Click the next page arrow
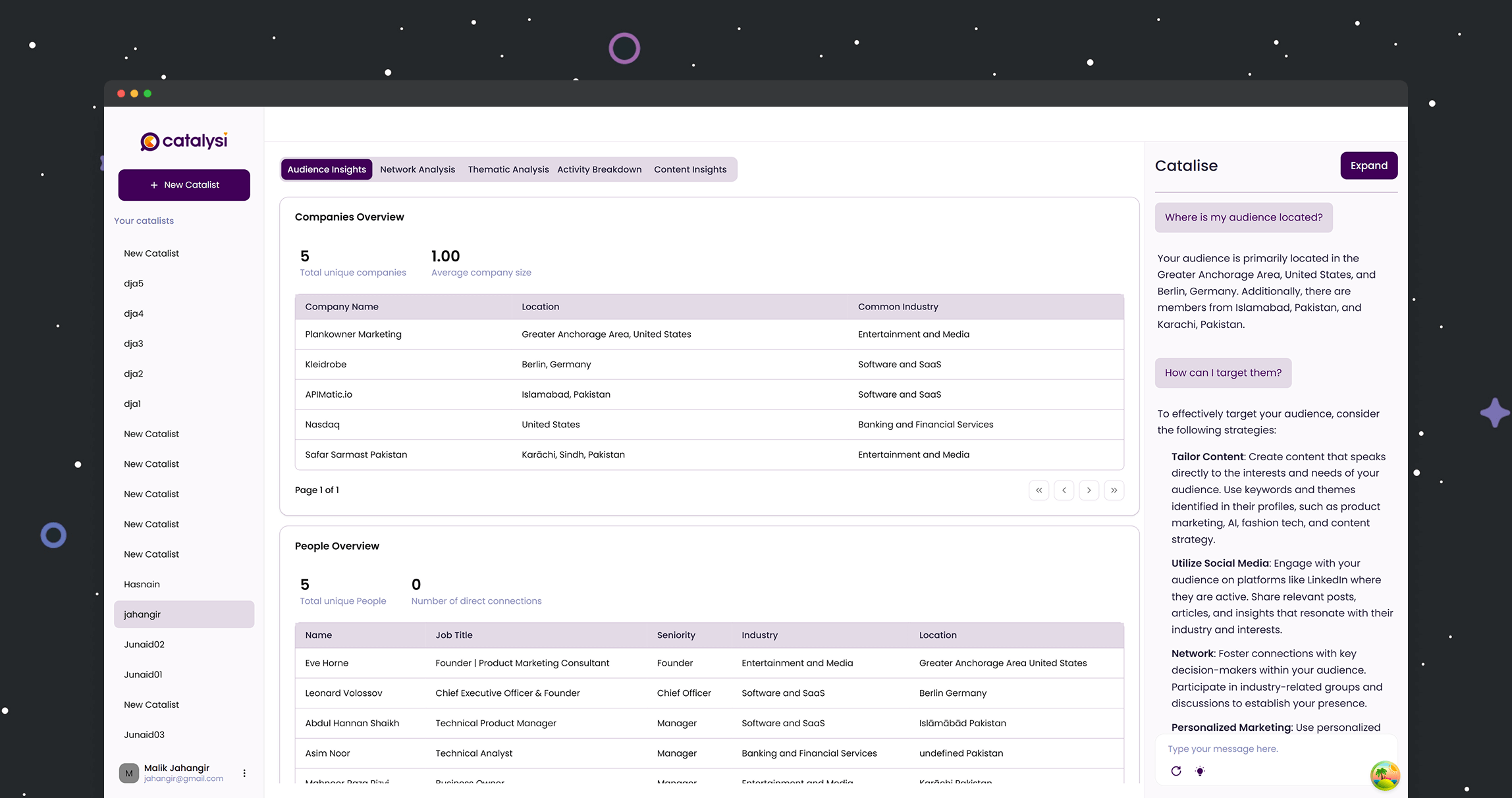 [x=1089, y=490]
